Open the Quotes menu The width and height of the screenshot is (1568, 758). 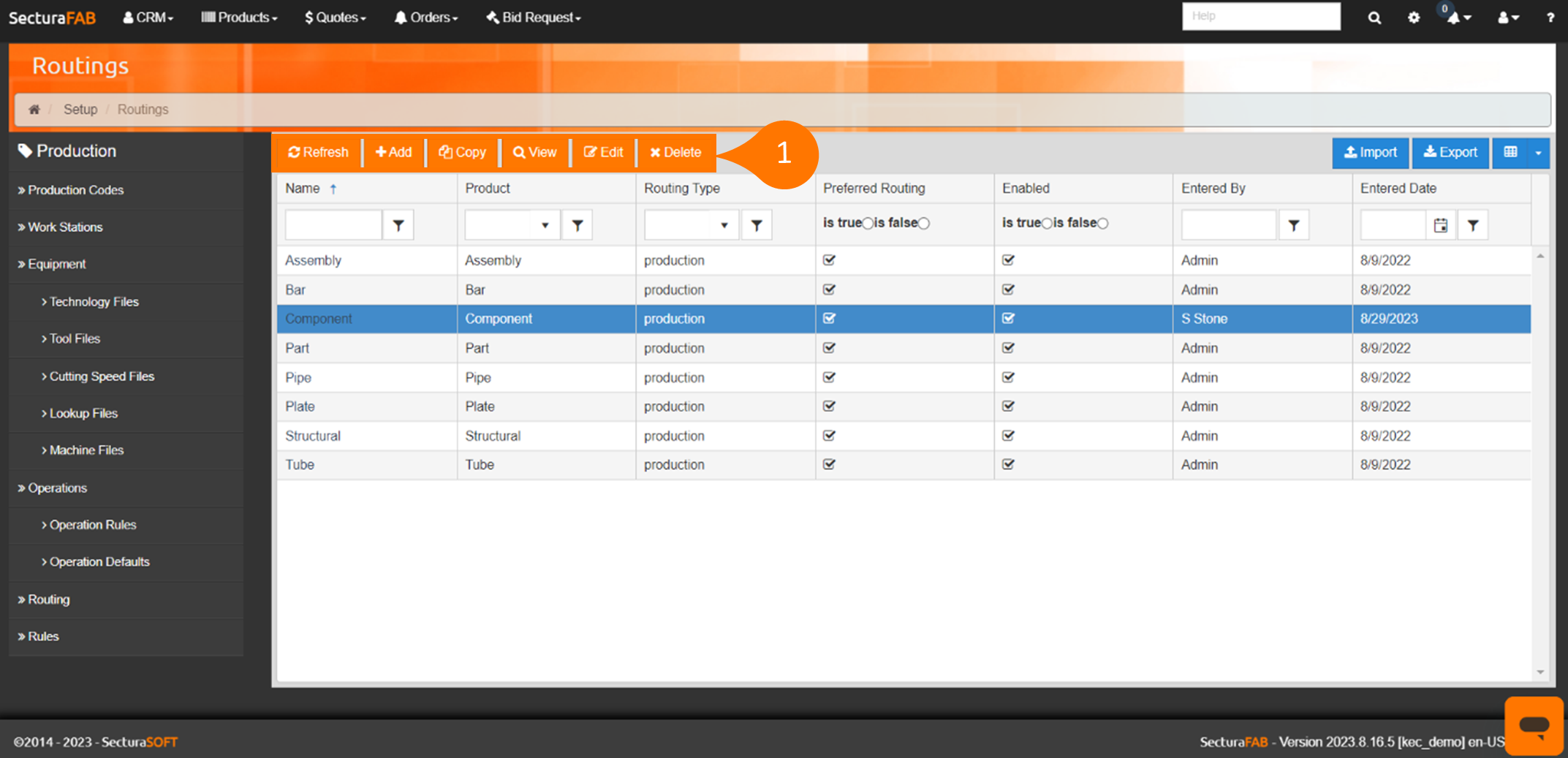[336, 18]
